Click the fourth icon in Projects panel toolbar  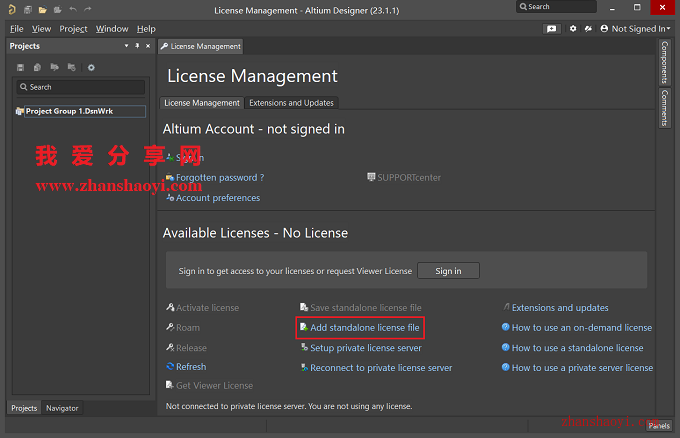coord(72,67)
